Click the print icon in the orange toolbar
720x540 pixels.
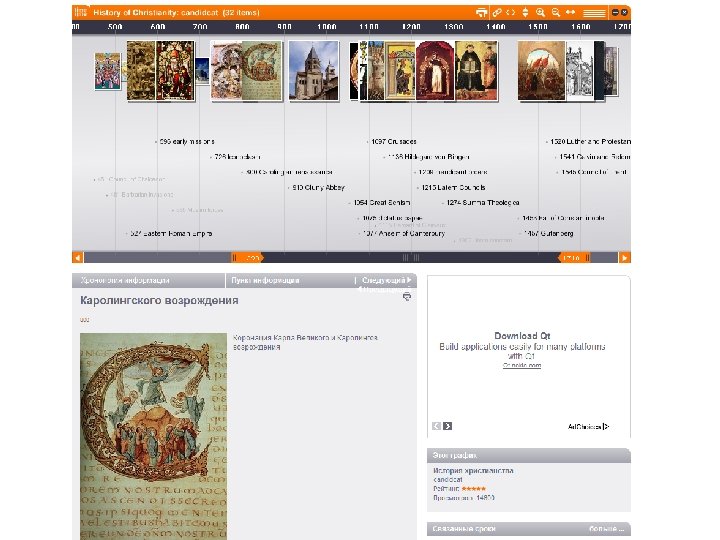tap(481, 12)
